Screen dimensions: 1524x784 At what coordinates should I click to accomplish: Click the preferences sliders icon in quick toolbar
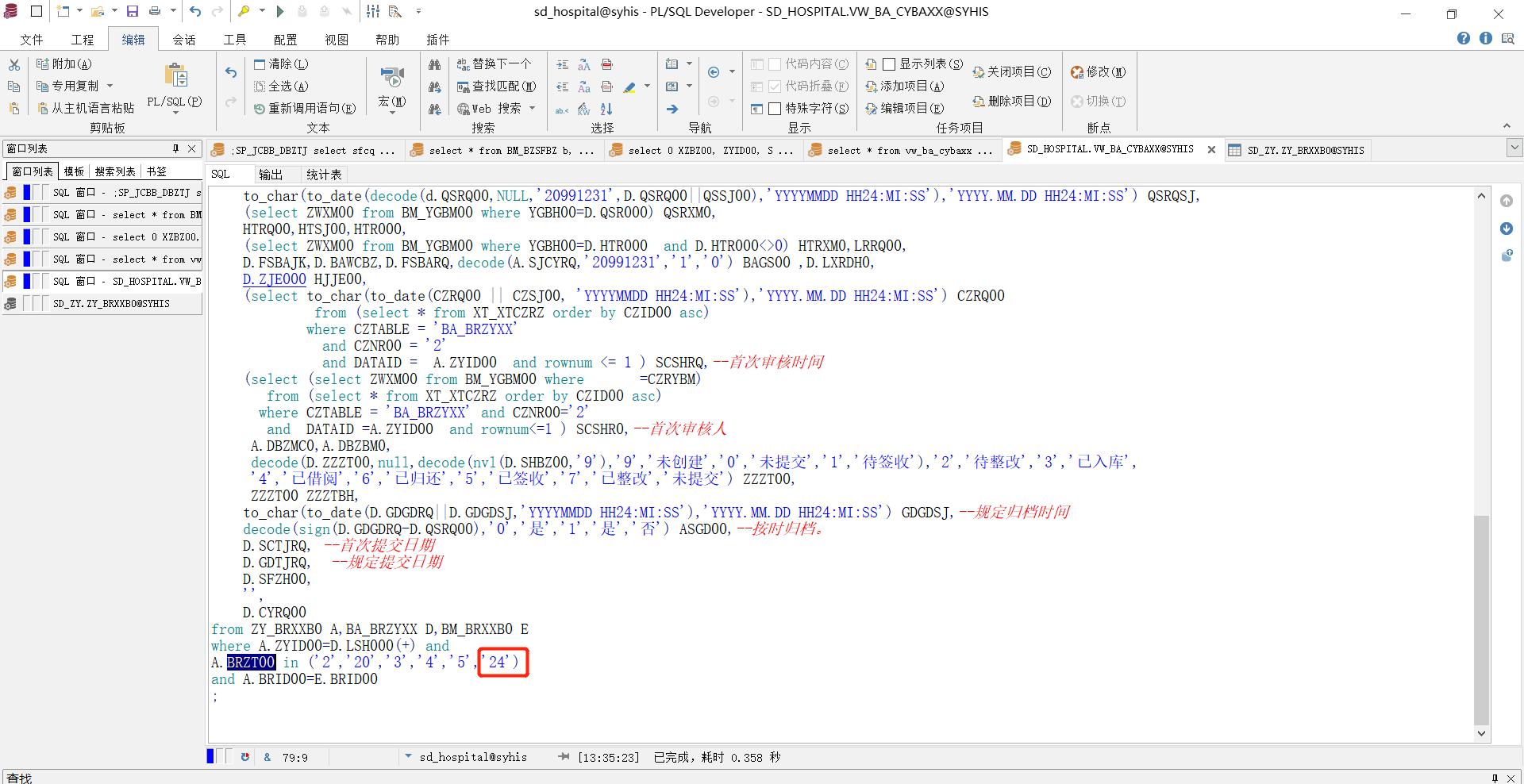[x=373, y=11]
